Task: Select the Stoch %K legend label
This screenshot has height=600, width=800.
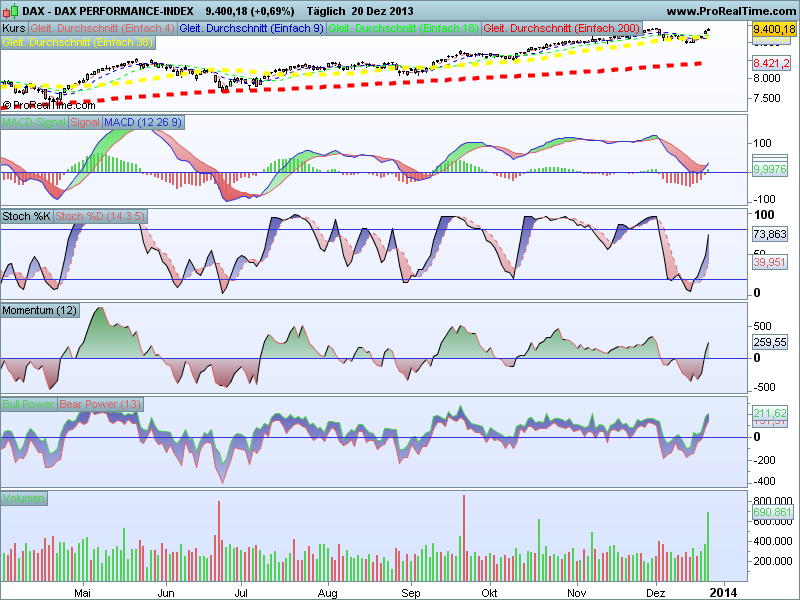Action: pyautogui.click(x=26, y=216)
